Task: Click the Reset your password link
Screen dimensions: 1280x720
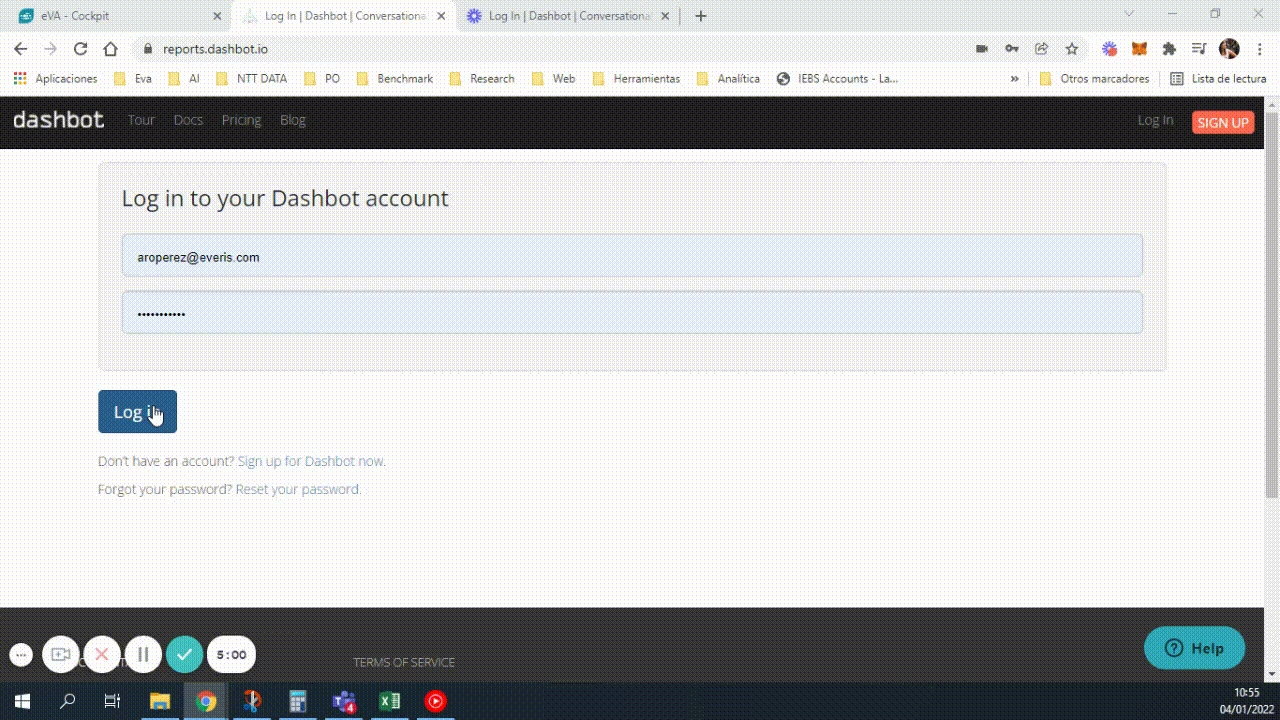Action: click(298, 490)
